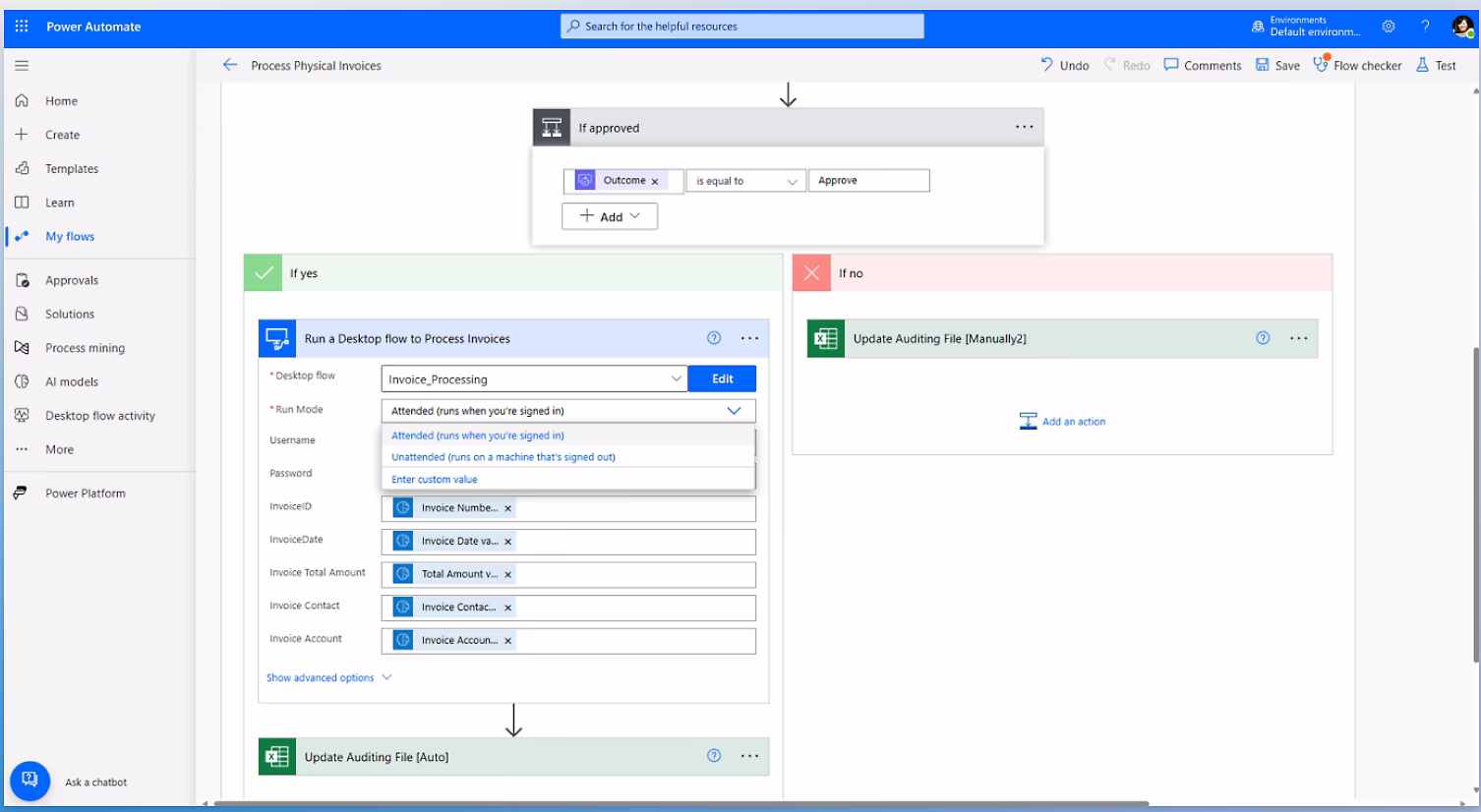Open the app launcher grid icon
The width and height of the screenshot is (1481, 812).
click(x=22, y=27)
